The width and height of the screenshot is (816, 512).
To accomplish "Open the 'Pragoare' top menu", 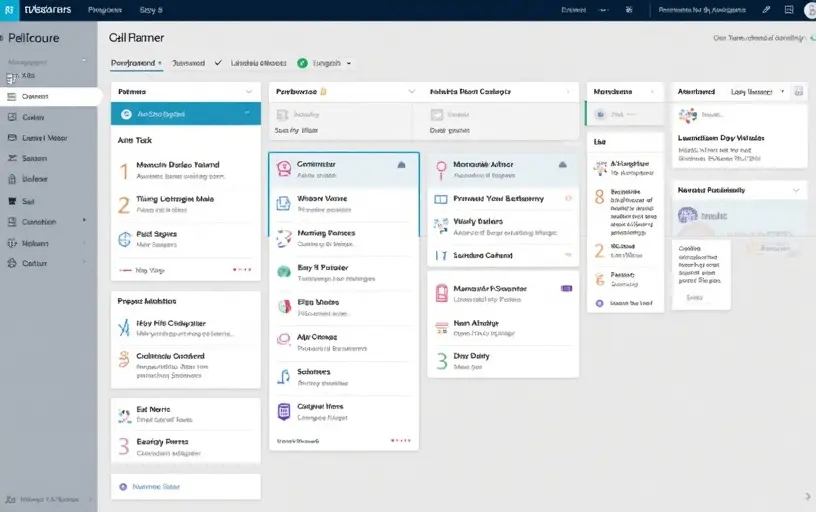I will 105,10.
